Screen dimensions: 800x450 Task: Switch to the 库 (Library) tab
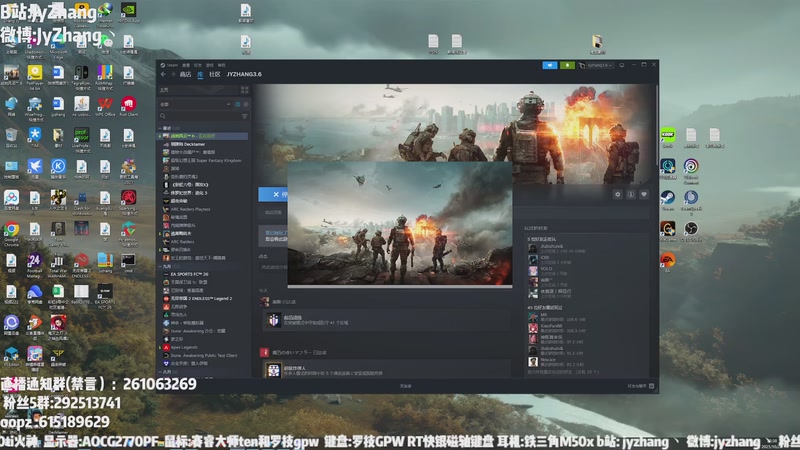coord(200,74)
